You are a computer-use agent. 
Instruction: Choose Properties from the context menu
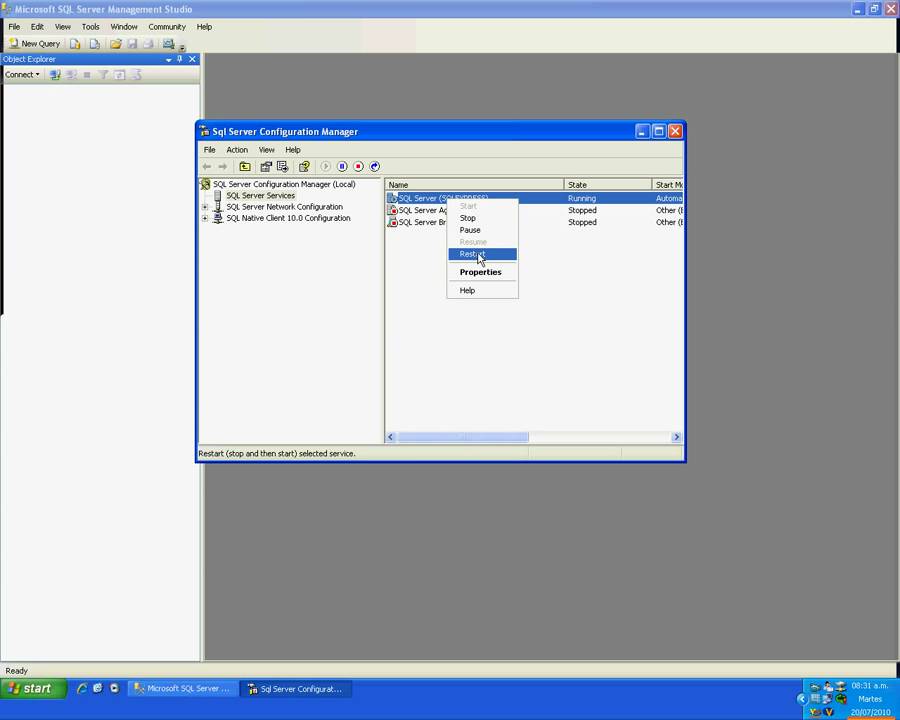pyautogui.click(x=482, y=272)
